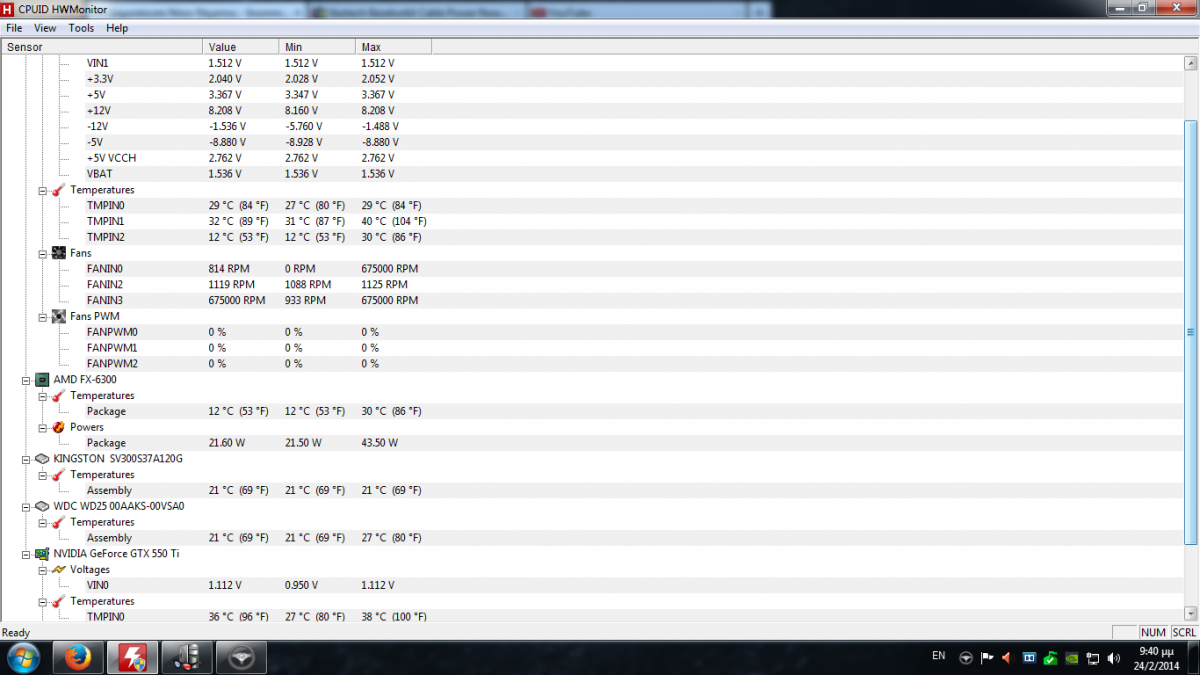Select the VBAT row
The height and width of the screenshot is (675, 1200).
(x=592, y=174)
